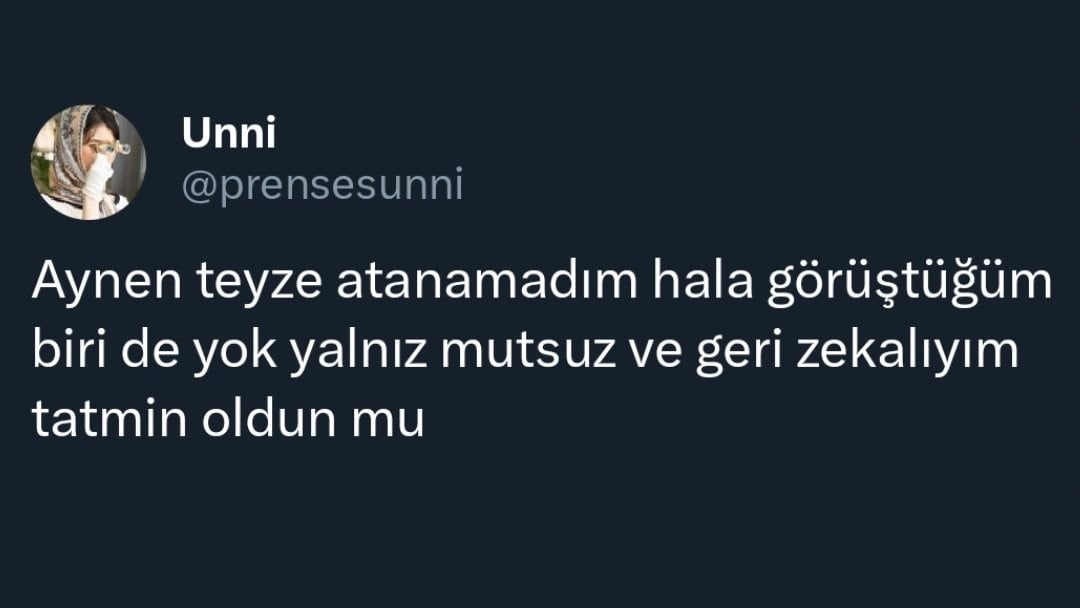
Task: Click the tweet's first line starting with Aynen teyze
Action: pos(542,282)
